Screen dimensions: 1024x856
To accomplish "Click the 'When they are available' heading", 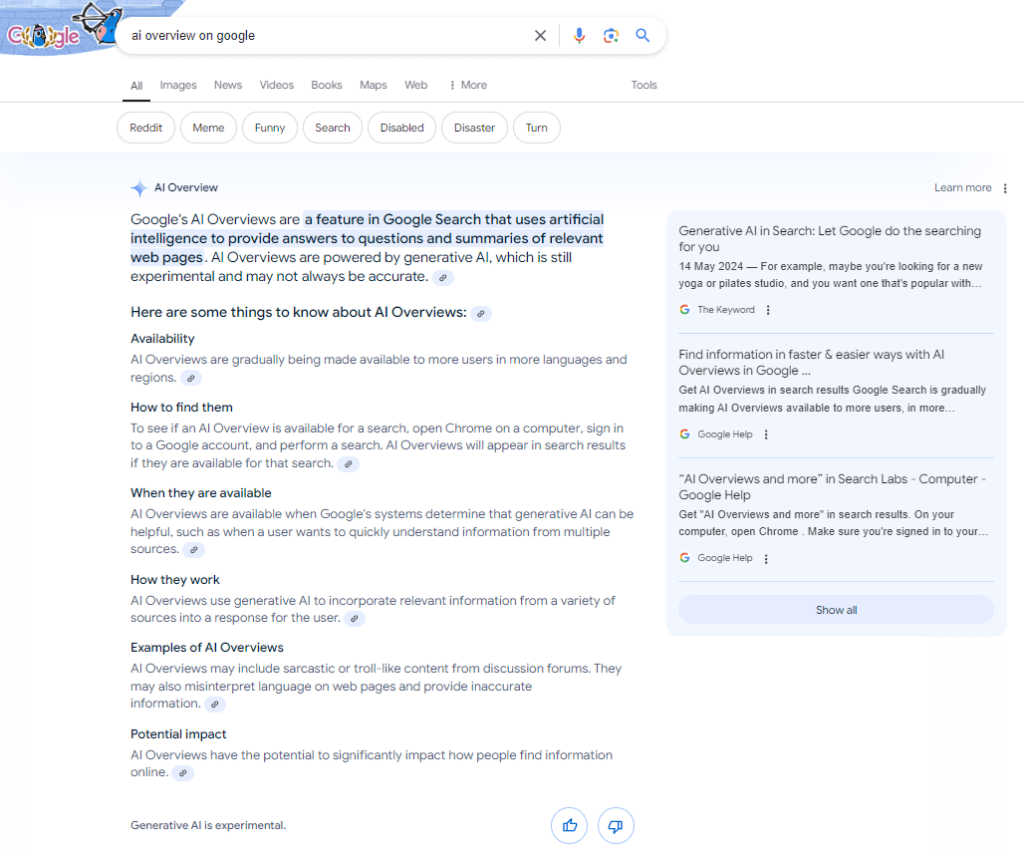I will (201, 493).
